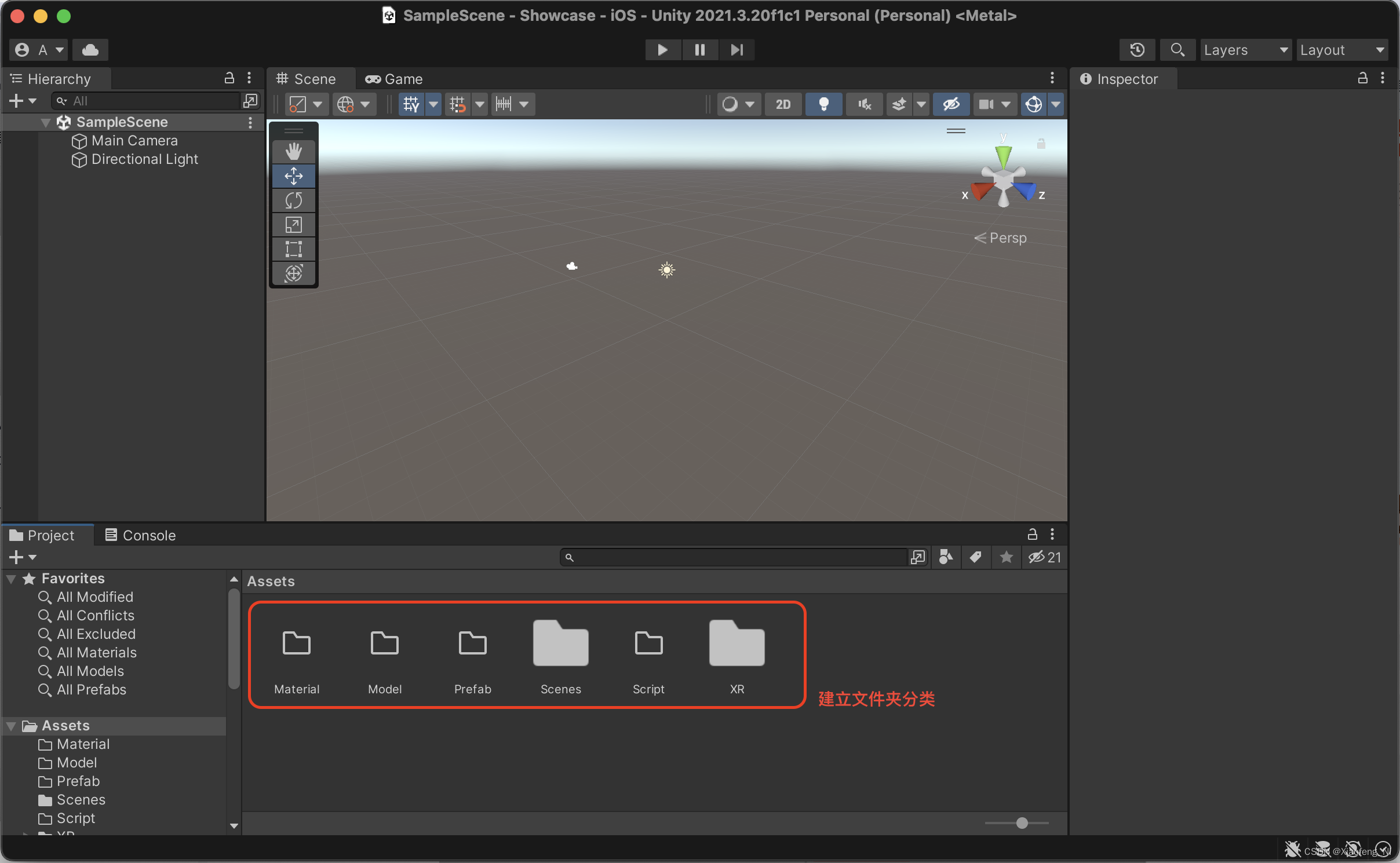Toggle scene lighting bulb
This screenshot has height=863, width=1400.
click(823, 104)
